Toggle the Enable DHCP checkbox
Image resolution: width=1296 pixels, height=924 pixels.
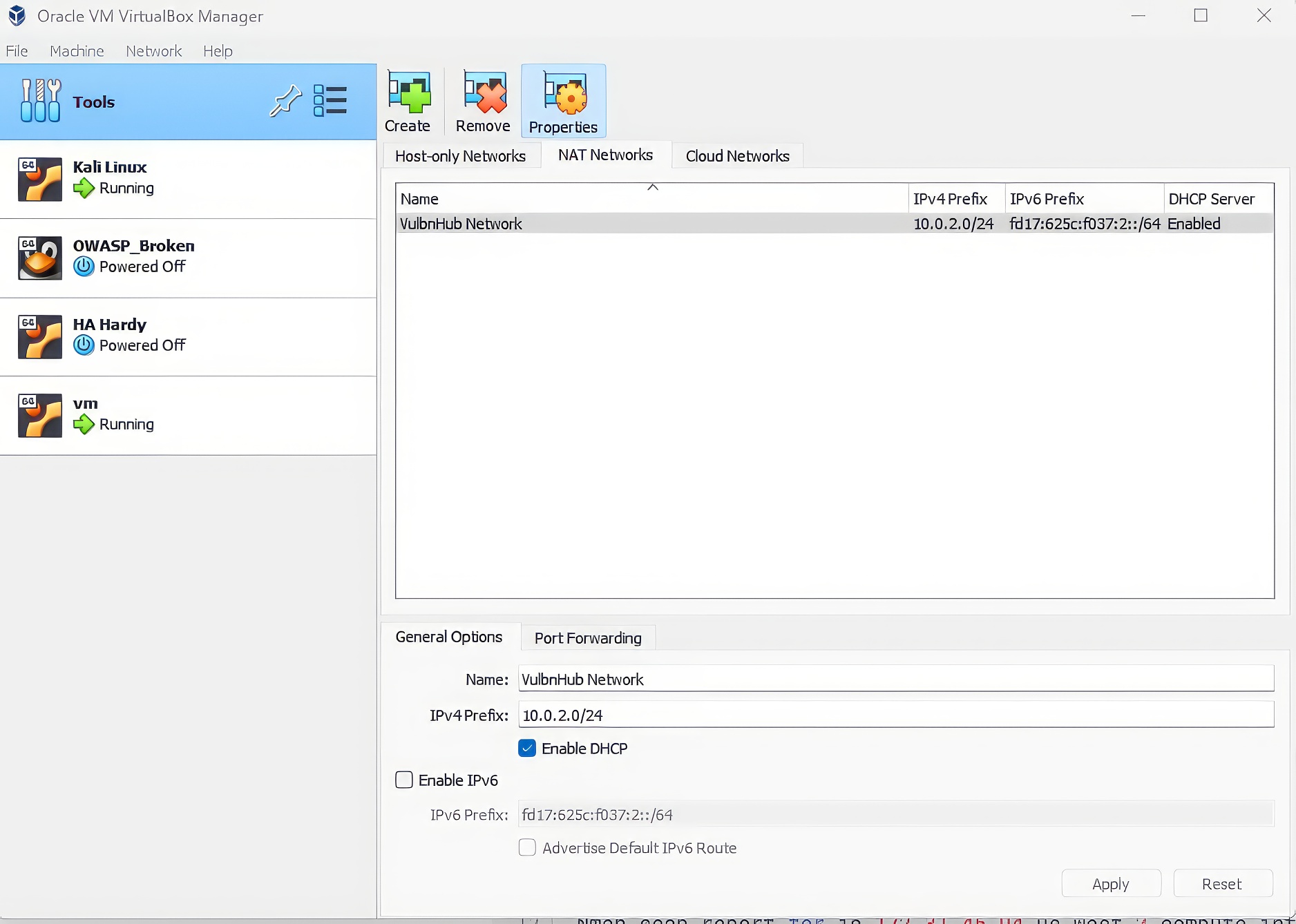(x=527, y=749)
